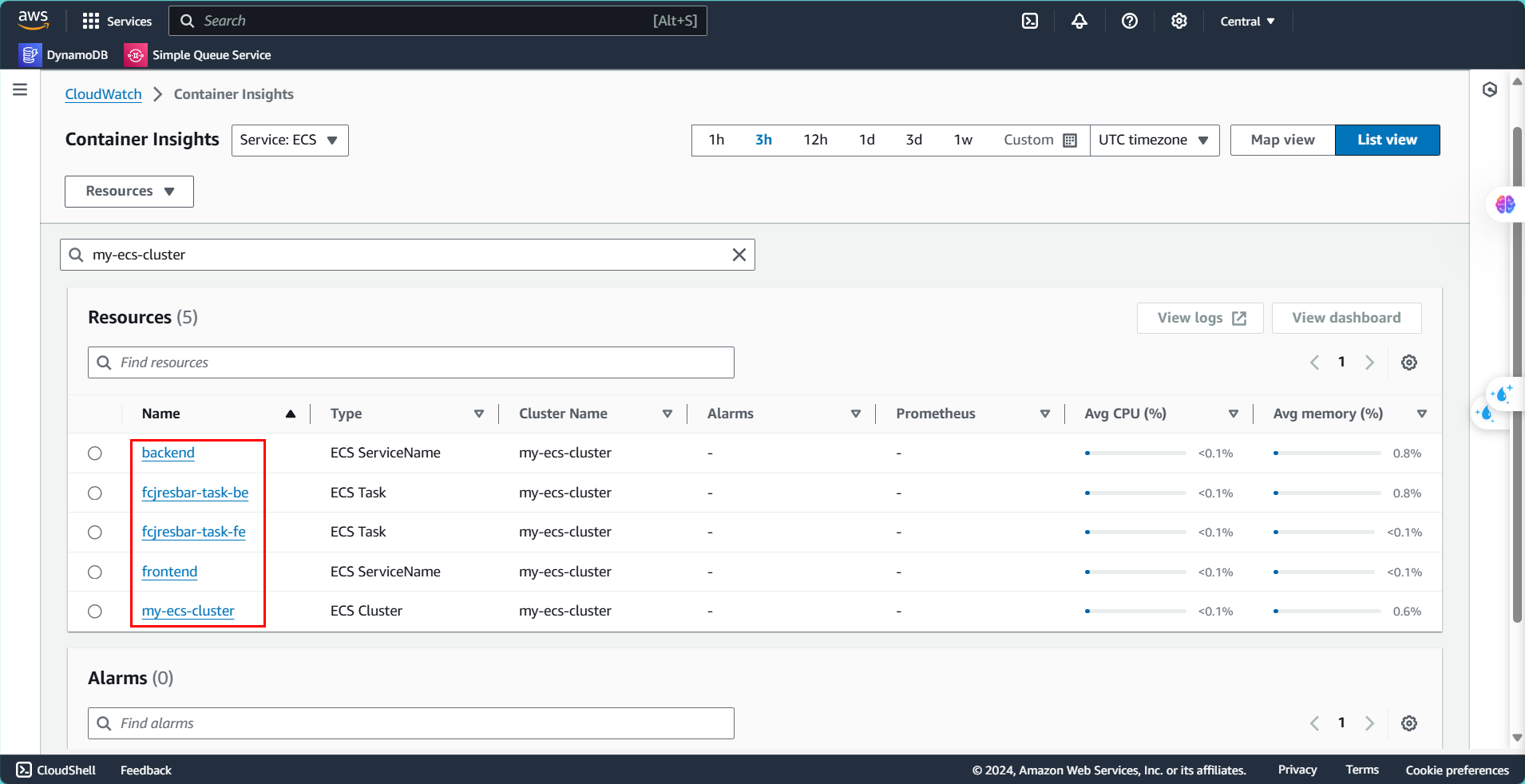Sort by the Avg memory (%) column
The width and height of the screenshot is (1525, 784).
pos(1422,414)
